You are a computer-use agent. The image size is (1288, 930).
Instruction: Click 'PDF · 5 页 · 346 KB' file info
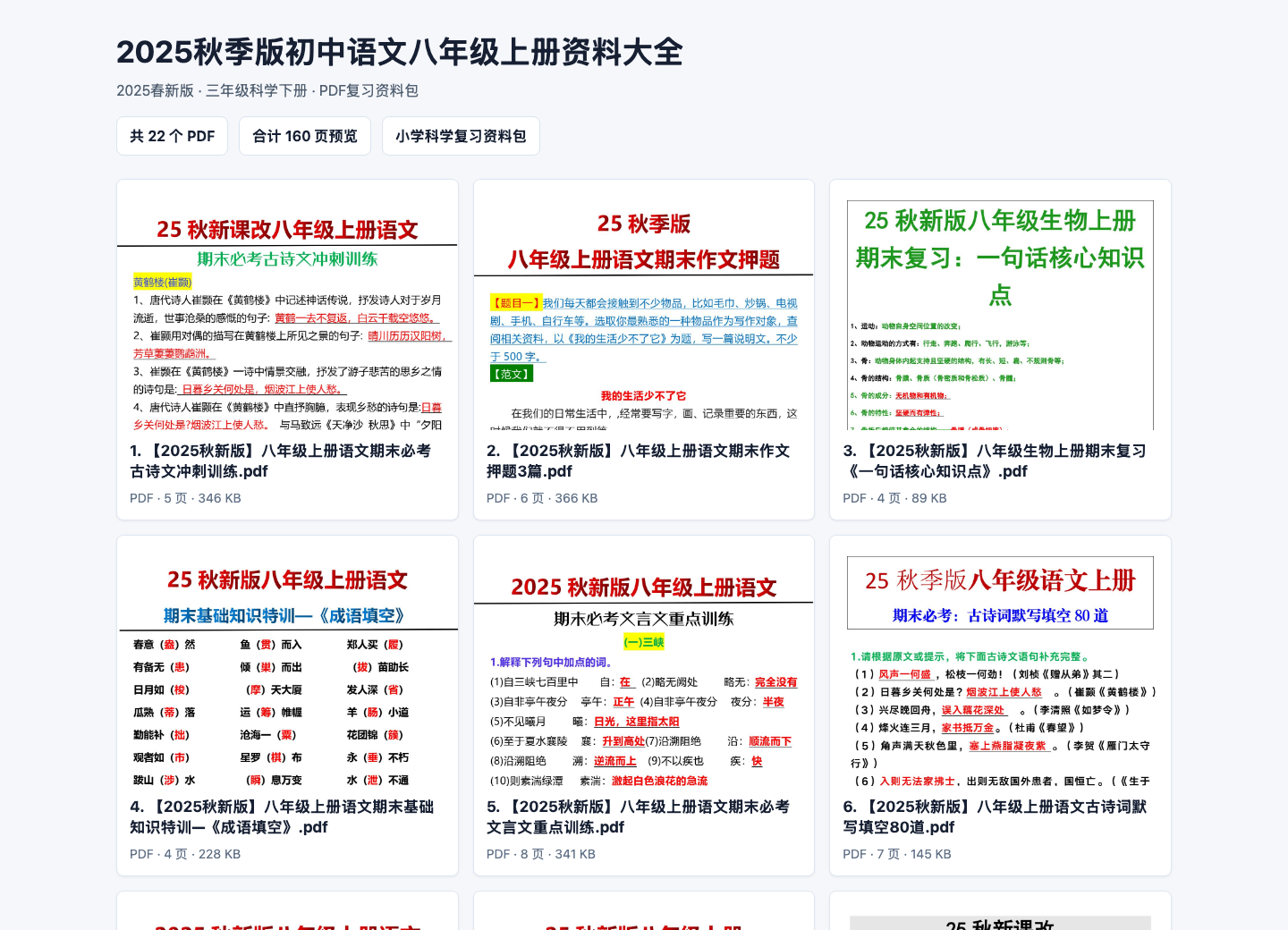pos(185,498)
